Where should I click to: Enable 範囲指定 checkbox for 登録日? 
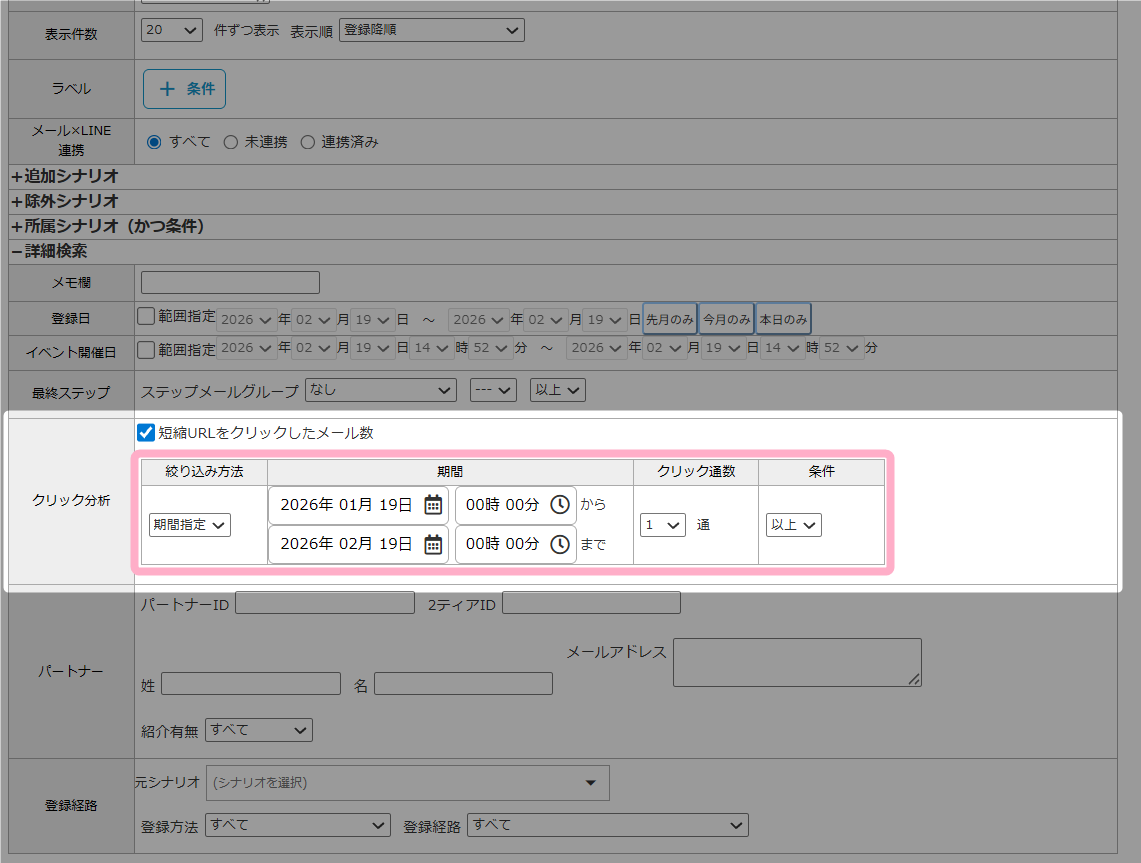[147, 317]
